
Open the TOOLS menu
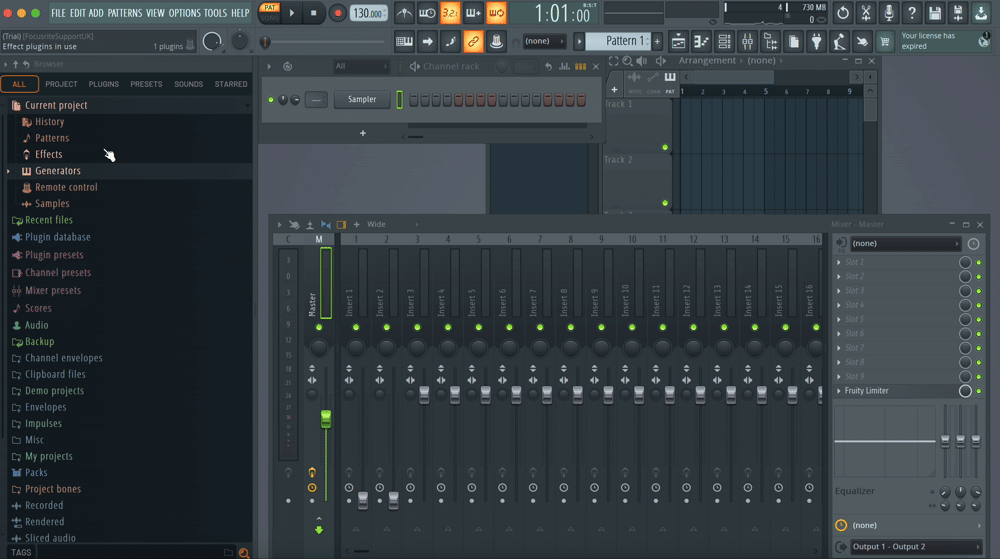click(x=215, y=13)
